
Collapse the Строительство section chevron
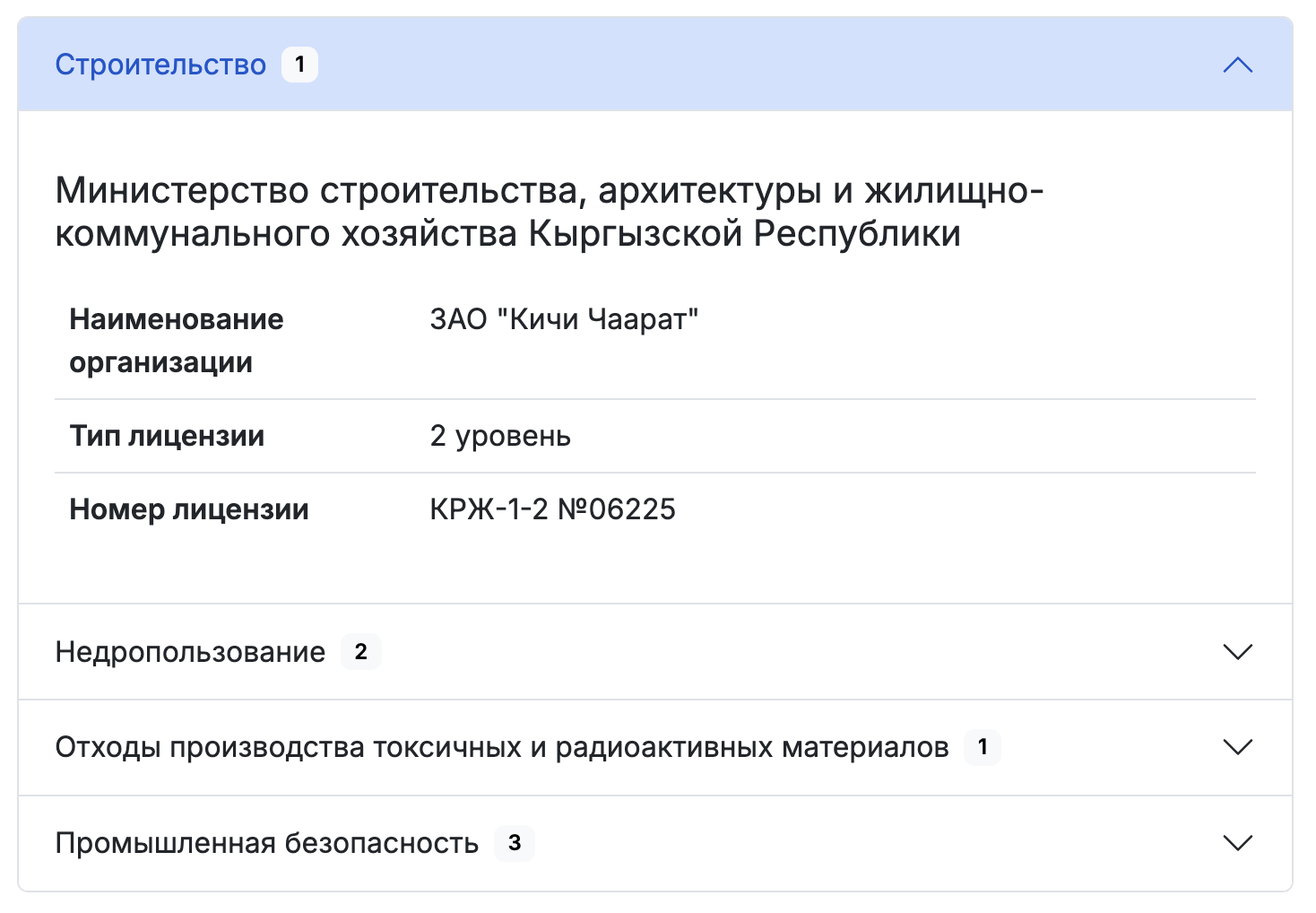point(1237,65)
